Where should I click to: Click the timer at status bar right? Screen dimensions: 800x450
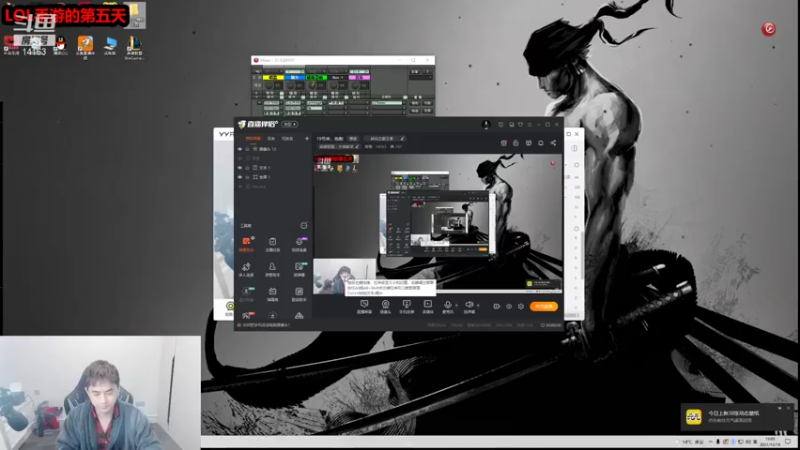click(x=551, y=325)
